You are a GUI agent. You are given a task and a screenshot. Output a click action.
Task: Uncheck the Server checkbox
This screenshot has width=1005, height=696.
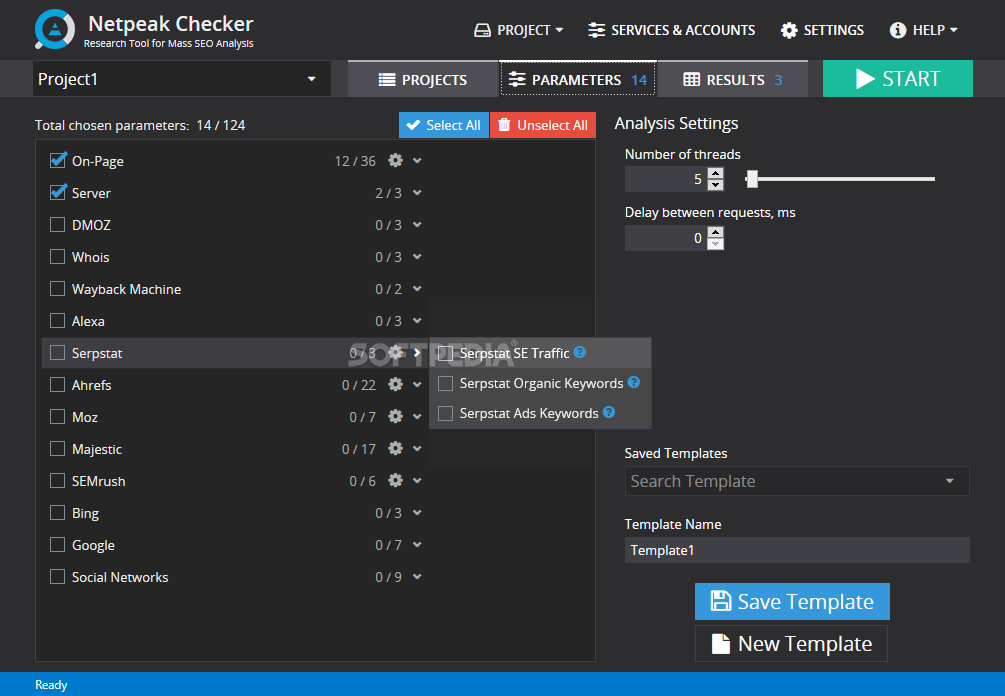[58, 192]
